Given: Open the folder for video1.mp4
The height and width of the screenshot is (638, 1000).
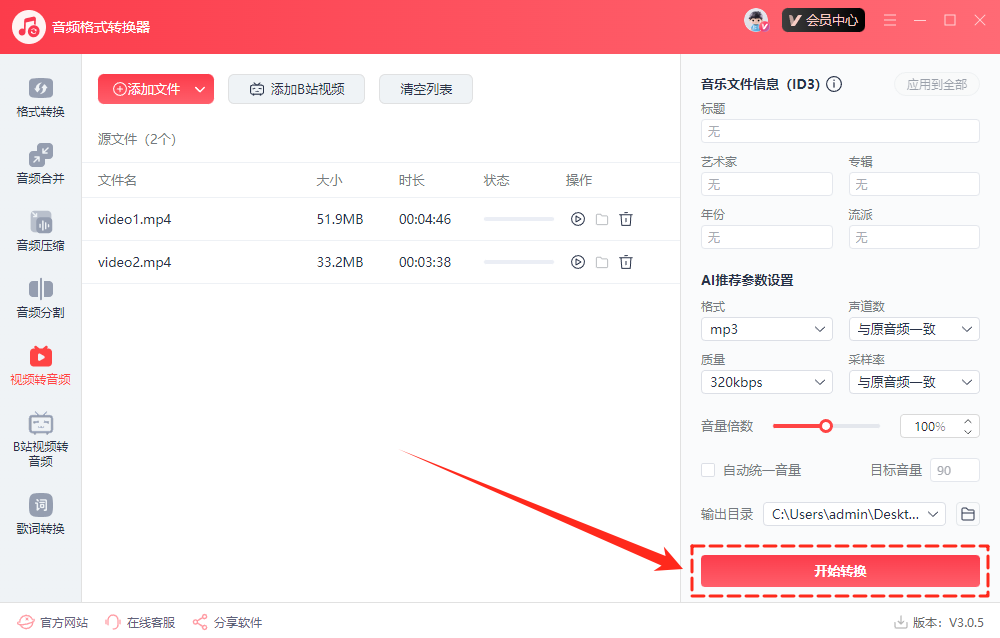Looking at the screenshot, I should click(602, 219).
